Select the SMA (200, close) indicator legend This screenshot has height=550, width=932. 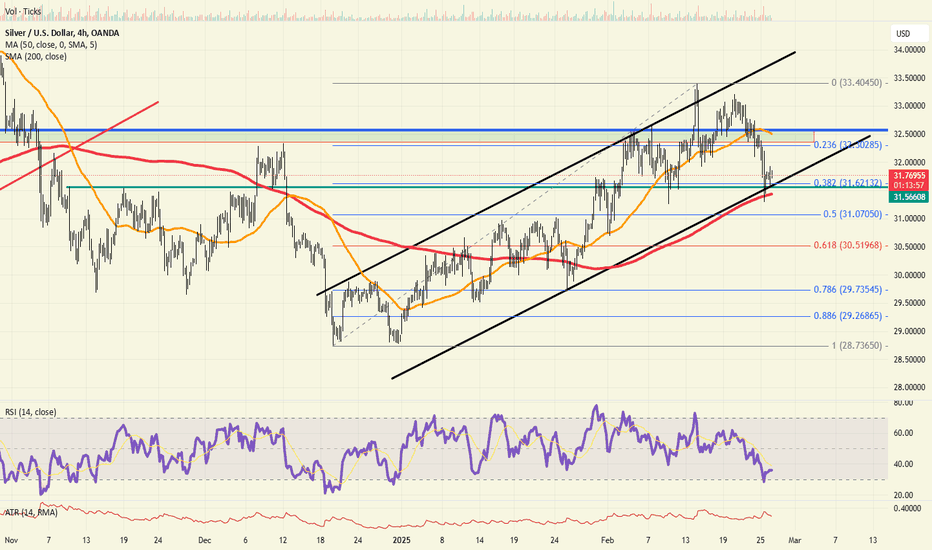(x=36, y=56)
